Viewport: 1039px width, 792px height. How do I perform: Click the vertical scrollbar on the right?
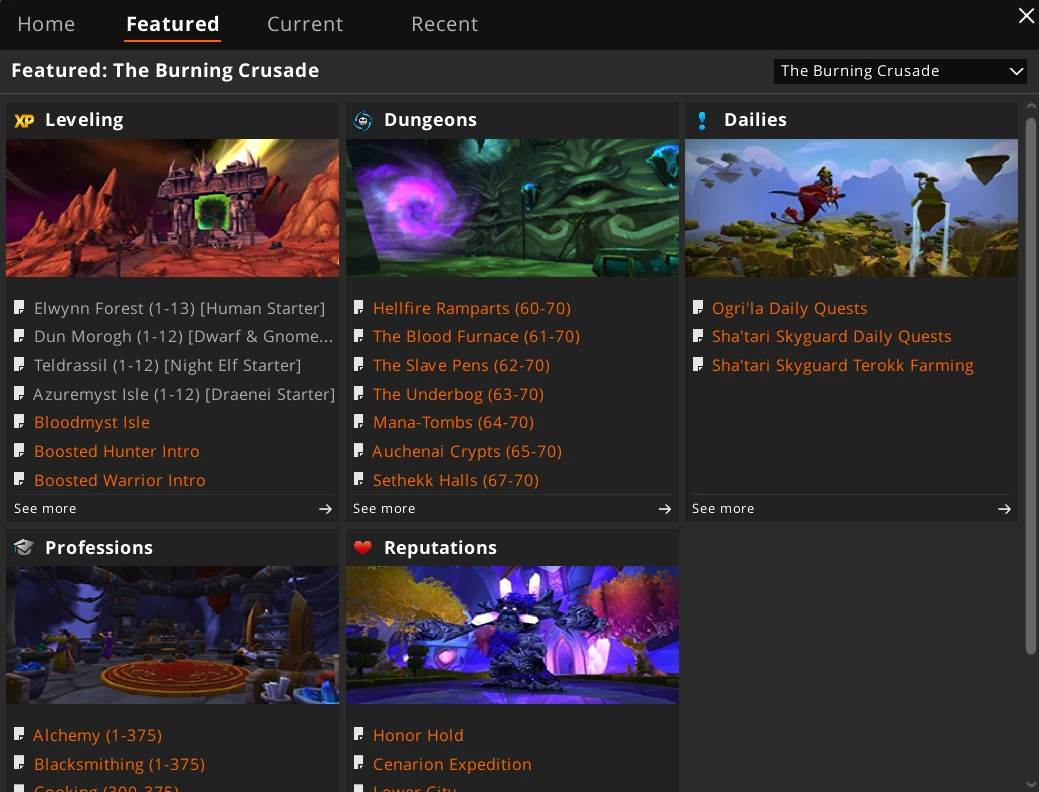pos(1031,386)
